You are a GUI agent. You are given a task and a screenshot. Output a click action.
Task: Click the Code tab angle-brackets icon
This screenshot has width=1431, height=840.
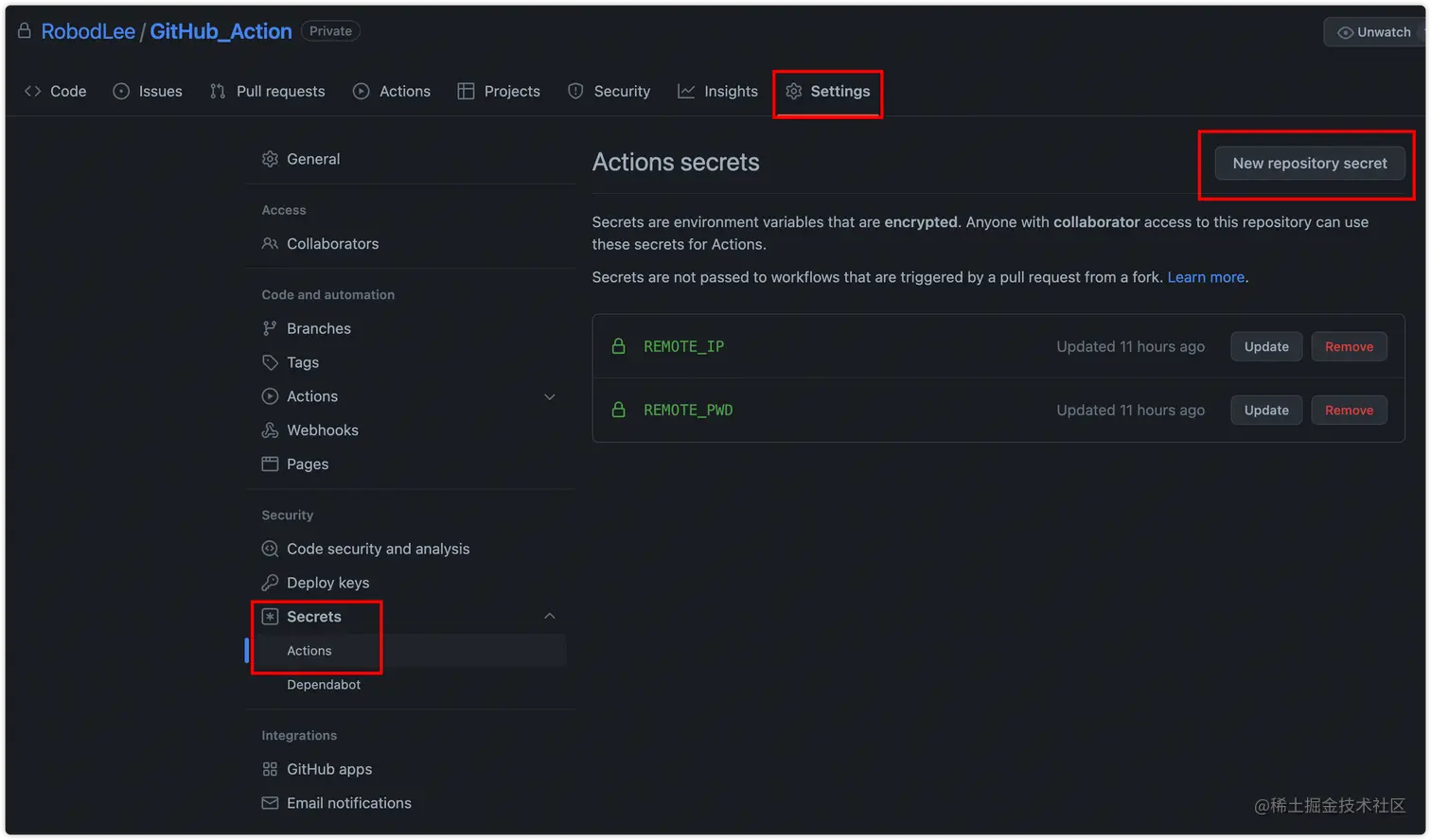point(32,91)
